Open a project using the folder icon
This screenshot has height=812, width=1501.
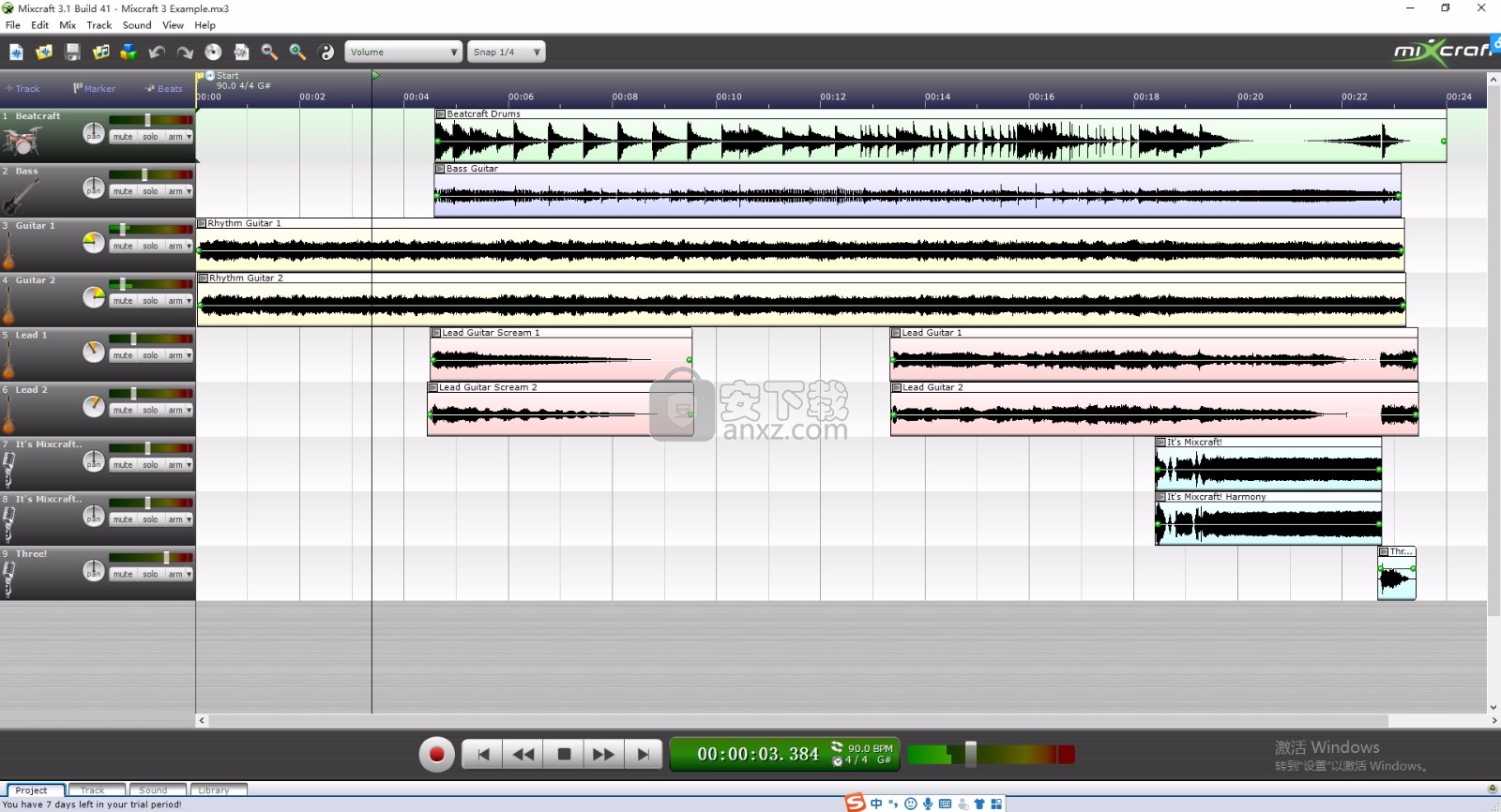44,53
